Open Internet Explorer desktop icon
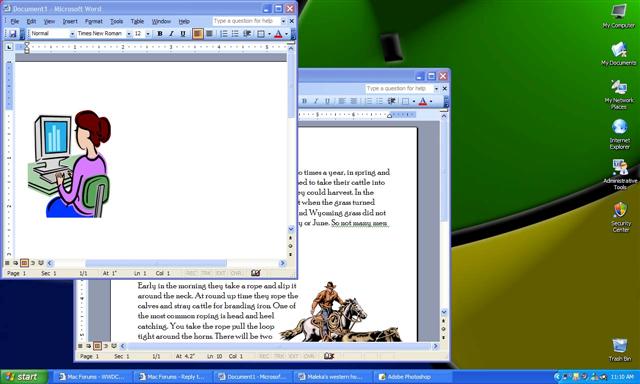This screenshot has width=640, height=384. coord(620,134)
